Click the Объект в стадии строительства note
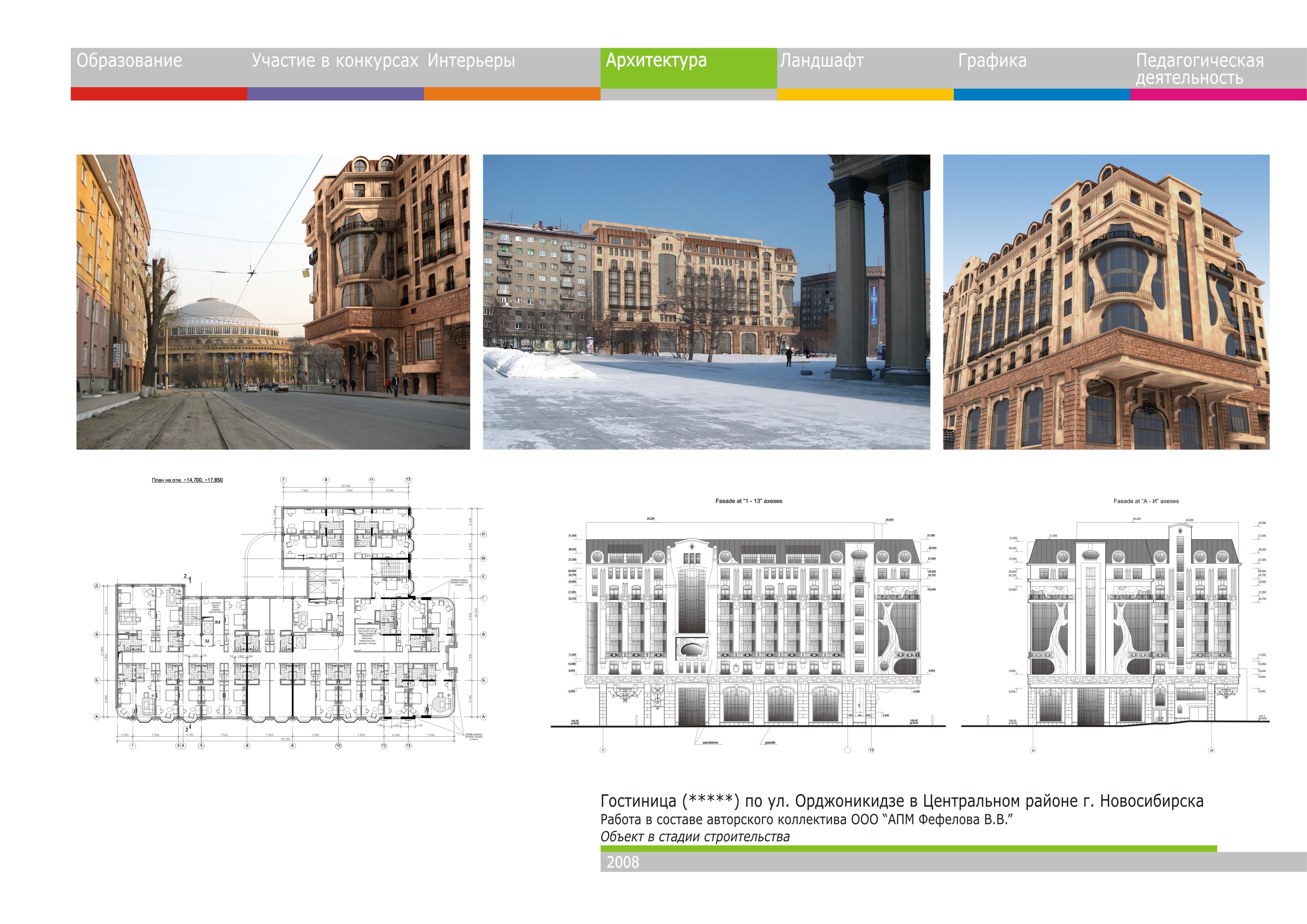The width and height of the screenshot is (1307, 924). pyautogui.click(x=695, y=837)
